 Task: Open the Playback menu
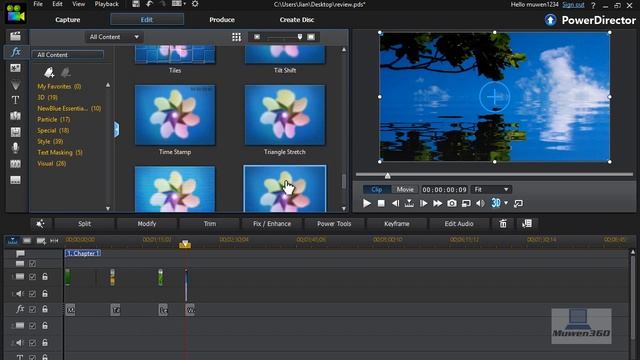click(107, 4)
